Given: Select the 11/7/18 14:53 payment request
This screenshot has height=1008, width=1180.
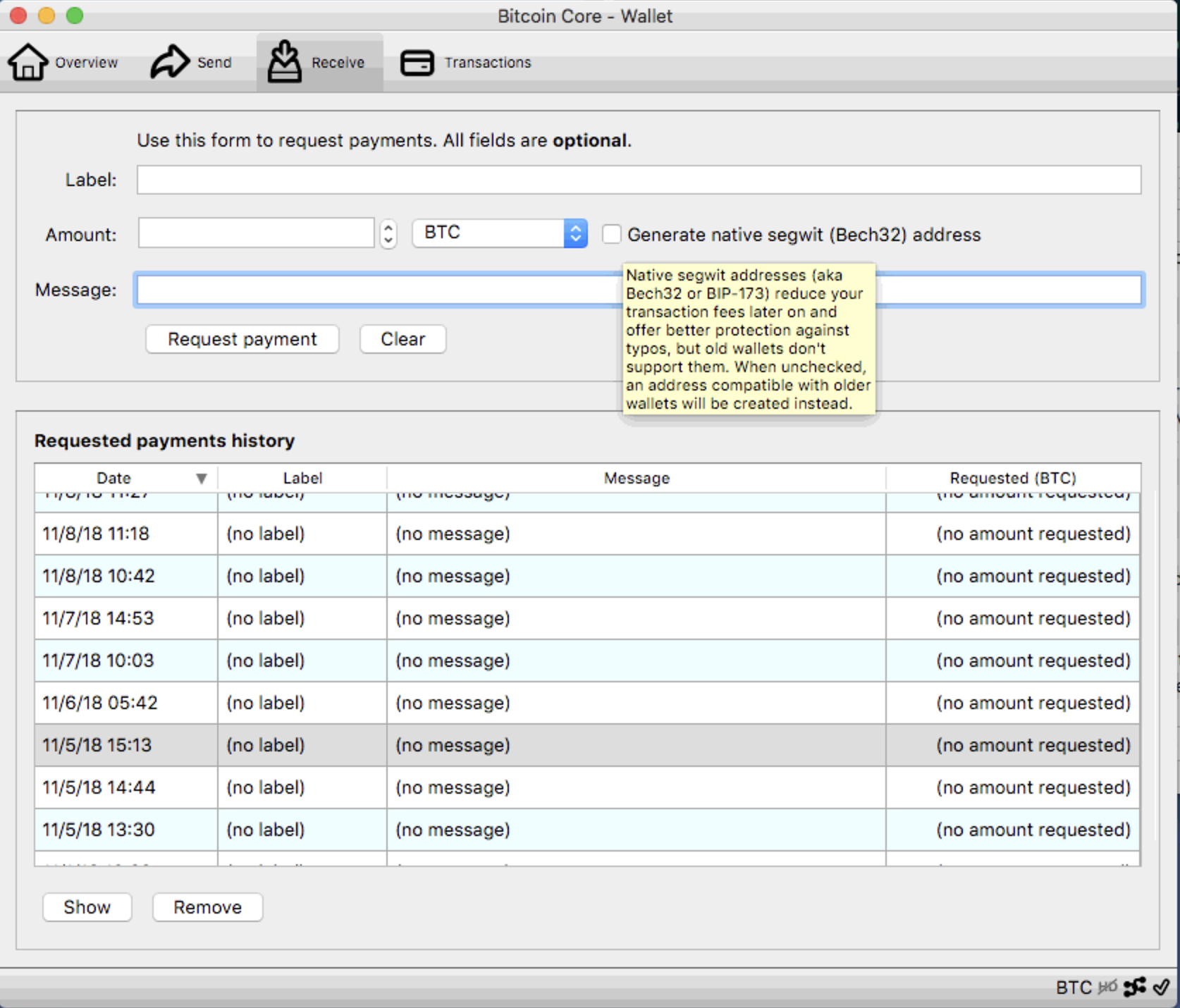Looking at the screenshot, I should point(587,618).
